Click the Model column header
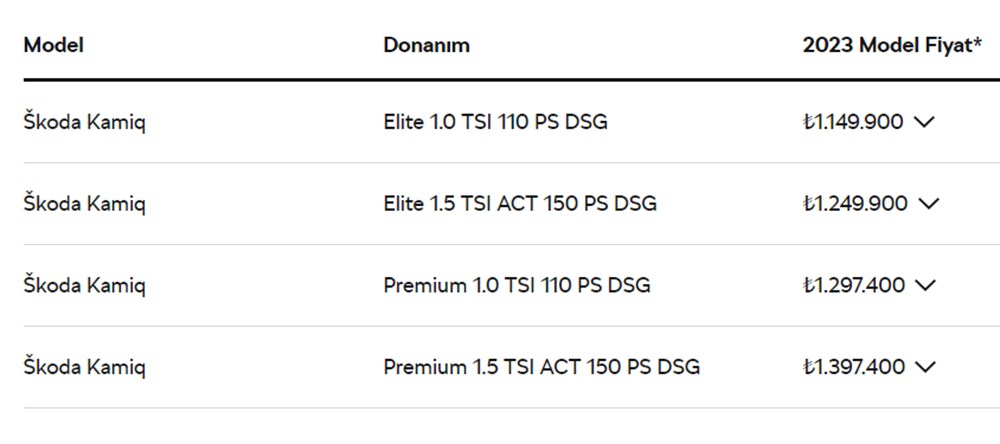The image size is (1000, 444). pyautogui.click(x=53, y=45)
